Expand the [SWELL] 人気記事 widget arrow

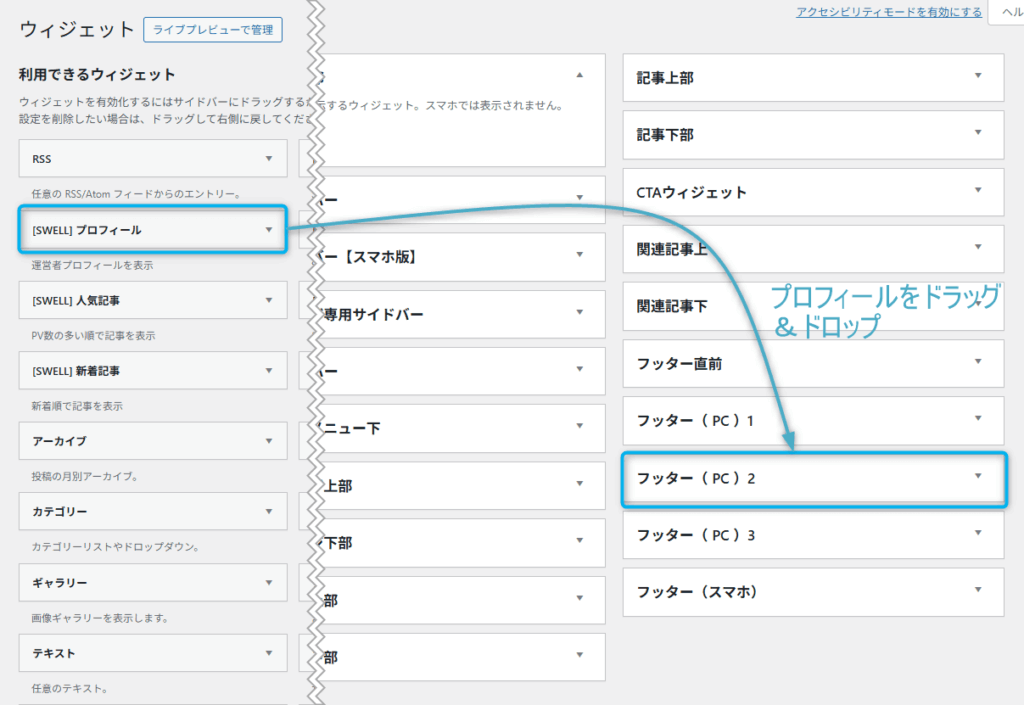coord(269,300)
